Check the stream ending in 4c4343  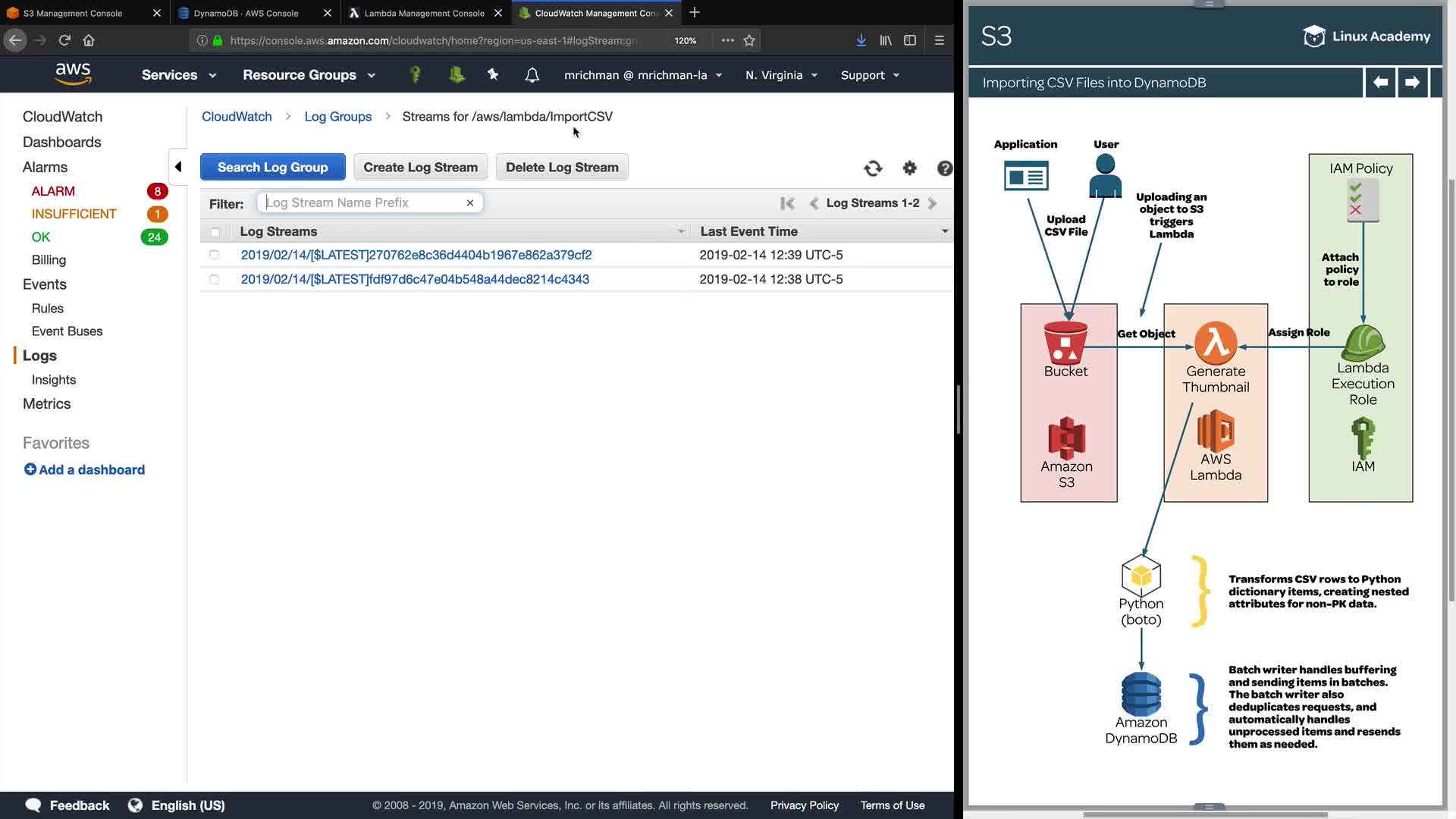coord(215,279)
